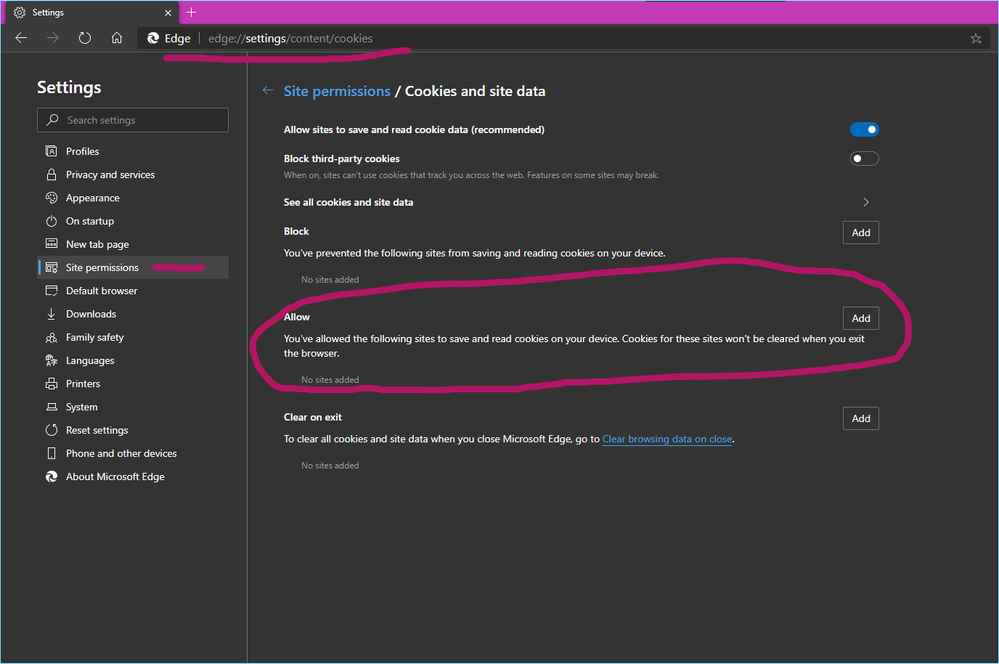This screenshot has height=664, width=999.
Task: Open Languages settings section
Action: [x=133, y=361]
